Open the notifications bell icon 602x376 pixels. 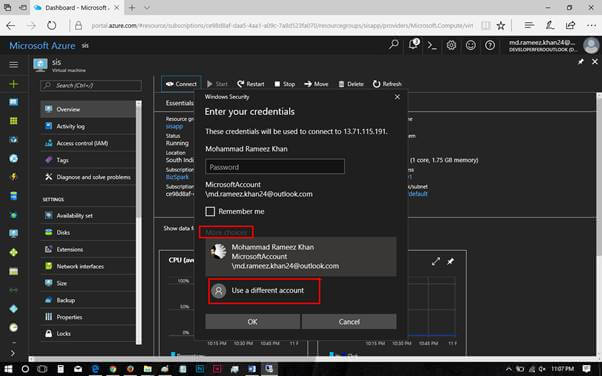point(413,44)
